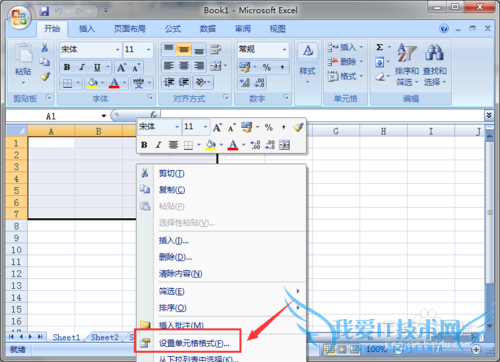This screenshot has height=362, width=500.
Task: Click 插入 in the cells group
Action: coord(345,47)
